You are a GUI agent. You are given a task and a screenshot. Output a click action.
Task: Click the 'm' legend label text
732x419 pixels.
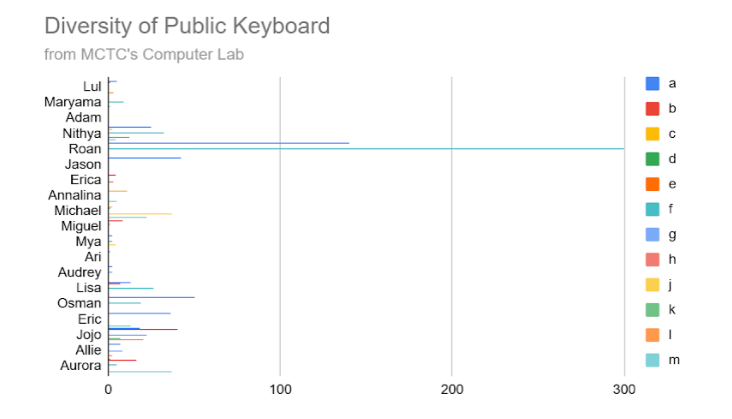[x=673, y=359]
